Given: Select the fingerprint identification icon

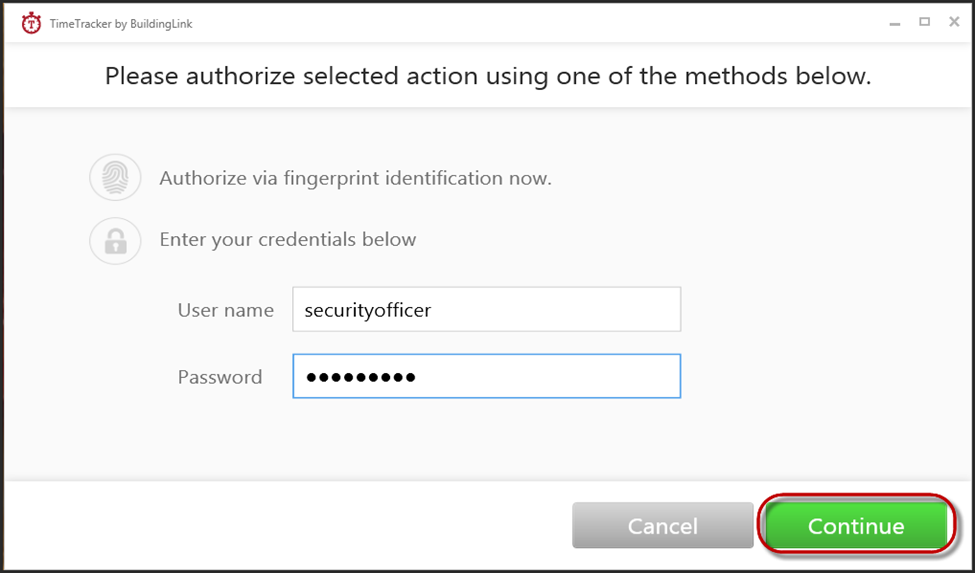Looking at the screenshot, I should click(x=115, y=178).
